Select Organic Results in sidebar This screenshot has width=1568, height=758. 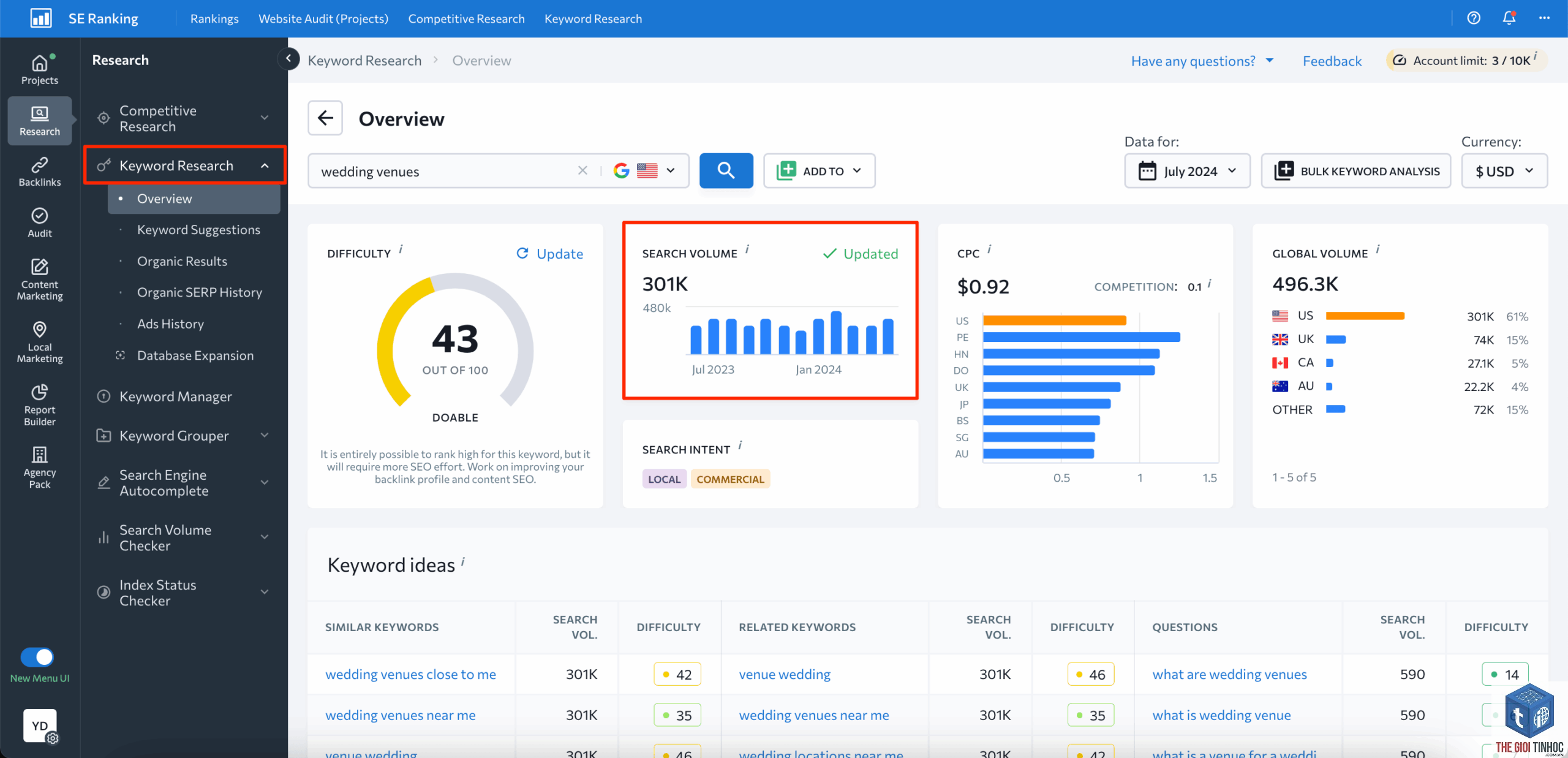(x=182, y=261)
